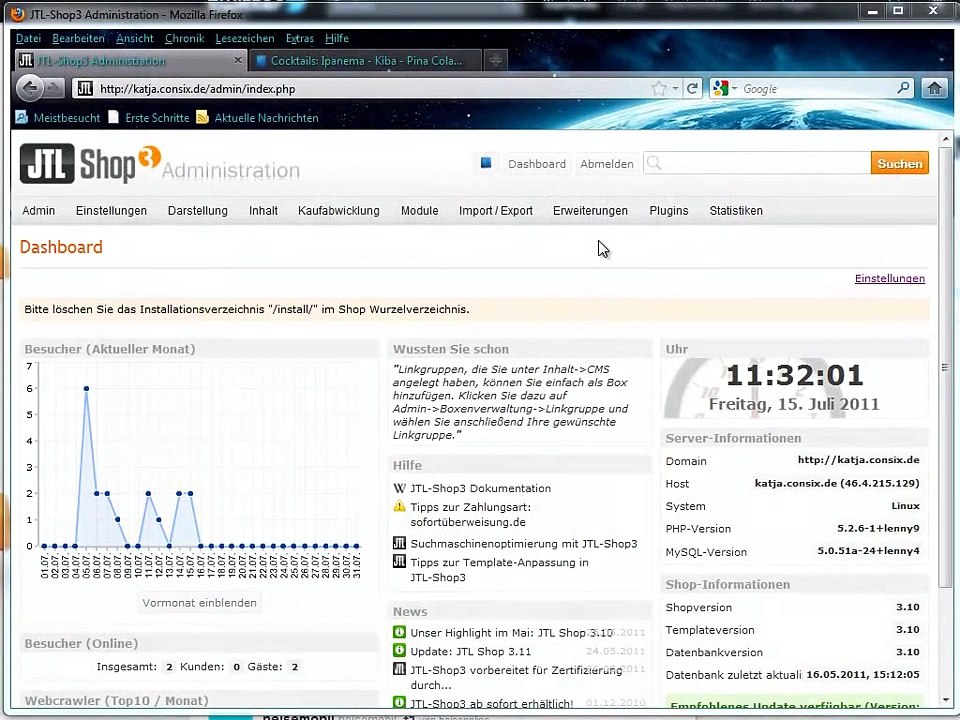Open the Bearbeiten menu

click(78, 38)
